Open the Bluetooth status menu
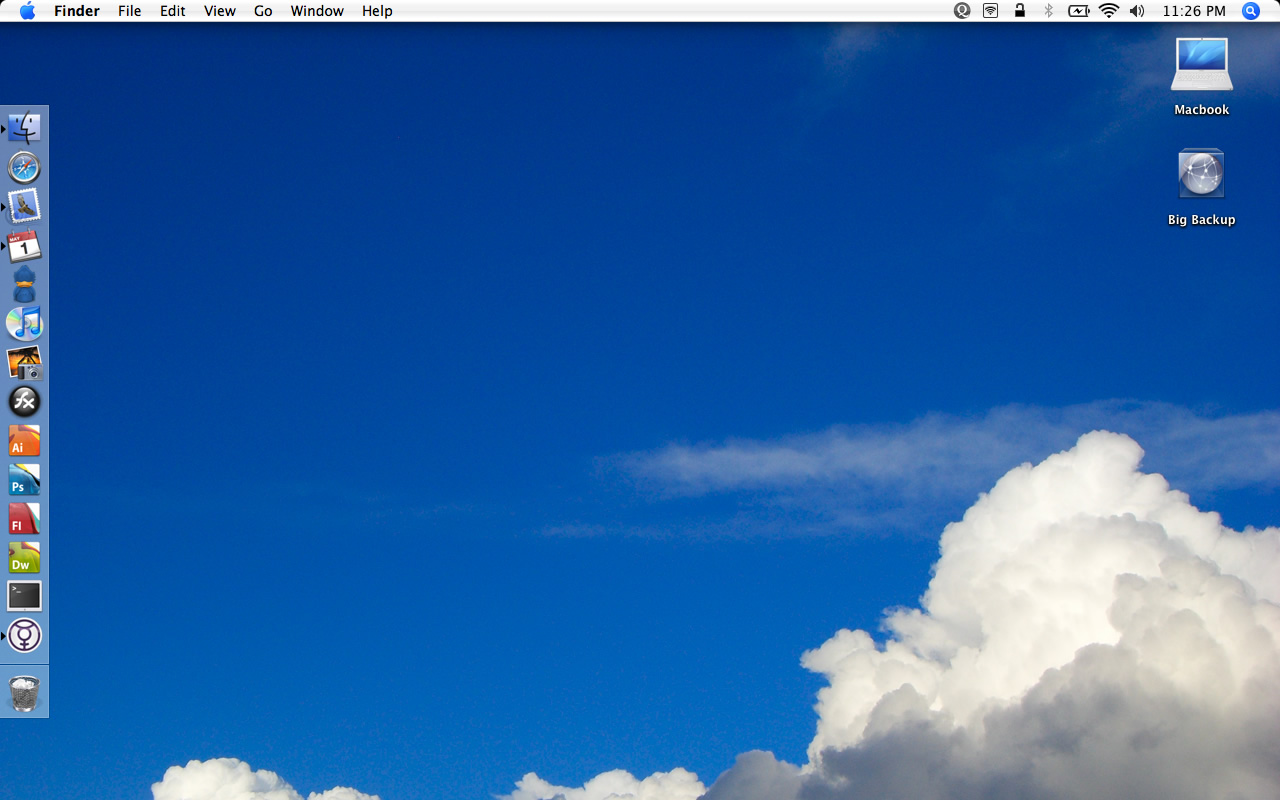 coord(1048,11)
